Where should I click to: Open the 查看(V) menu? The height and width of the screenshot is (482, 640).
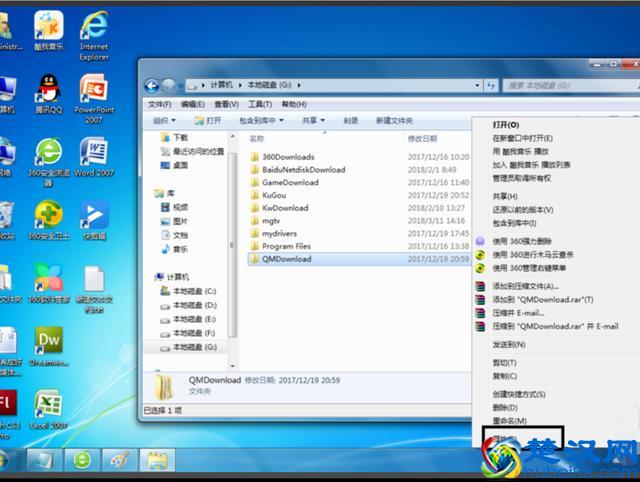[227, 104]
